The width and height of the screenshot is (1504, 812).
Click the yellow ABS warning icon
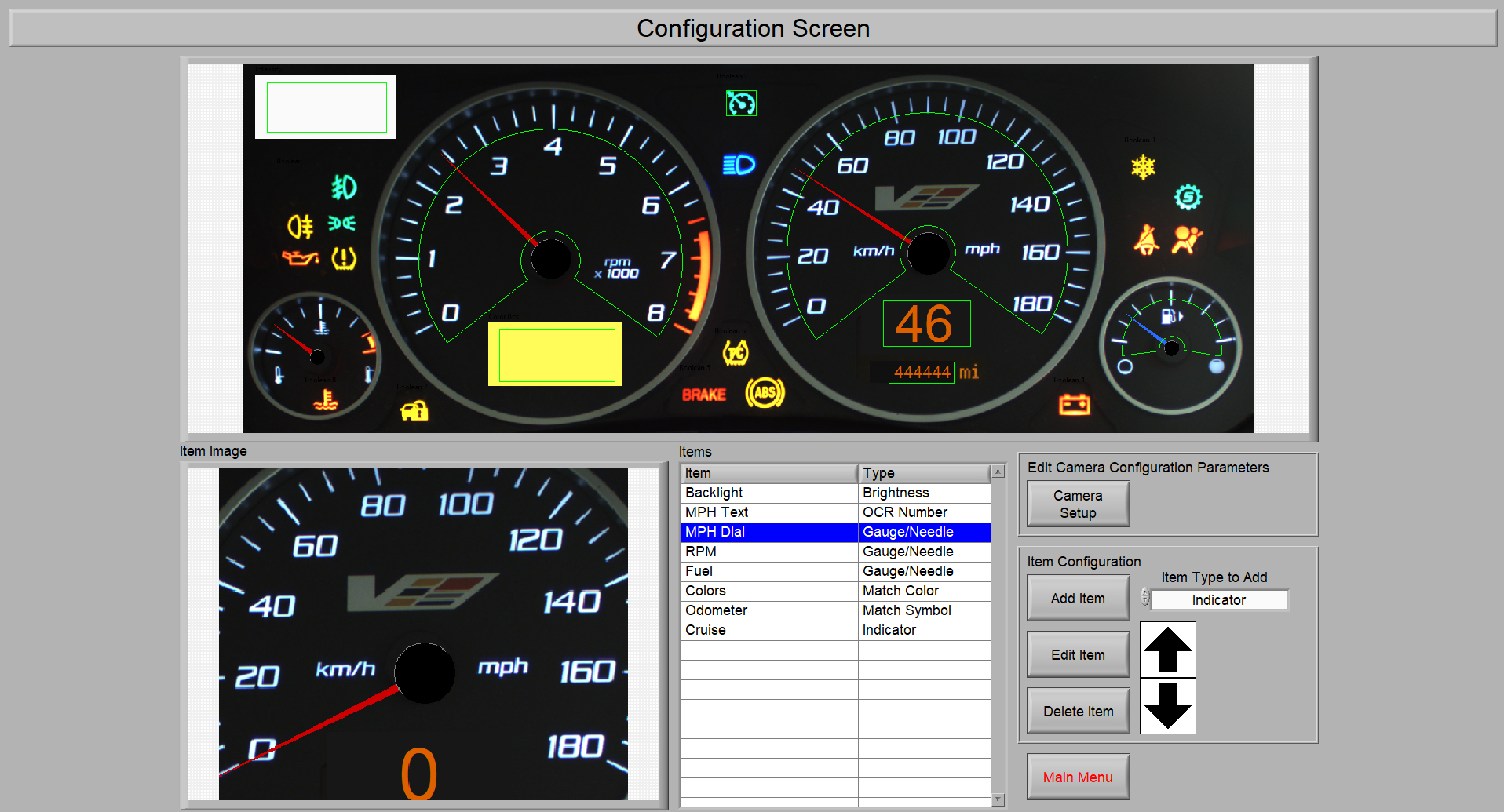tap(765, 392)
